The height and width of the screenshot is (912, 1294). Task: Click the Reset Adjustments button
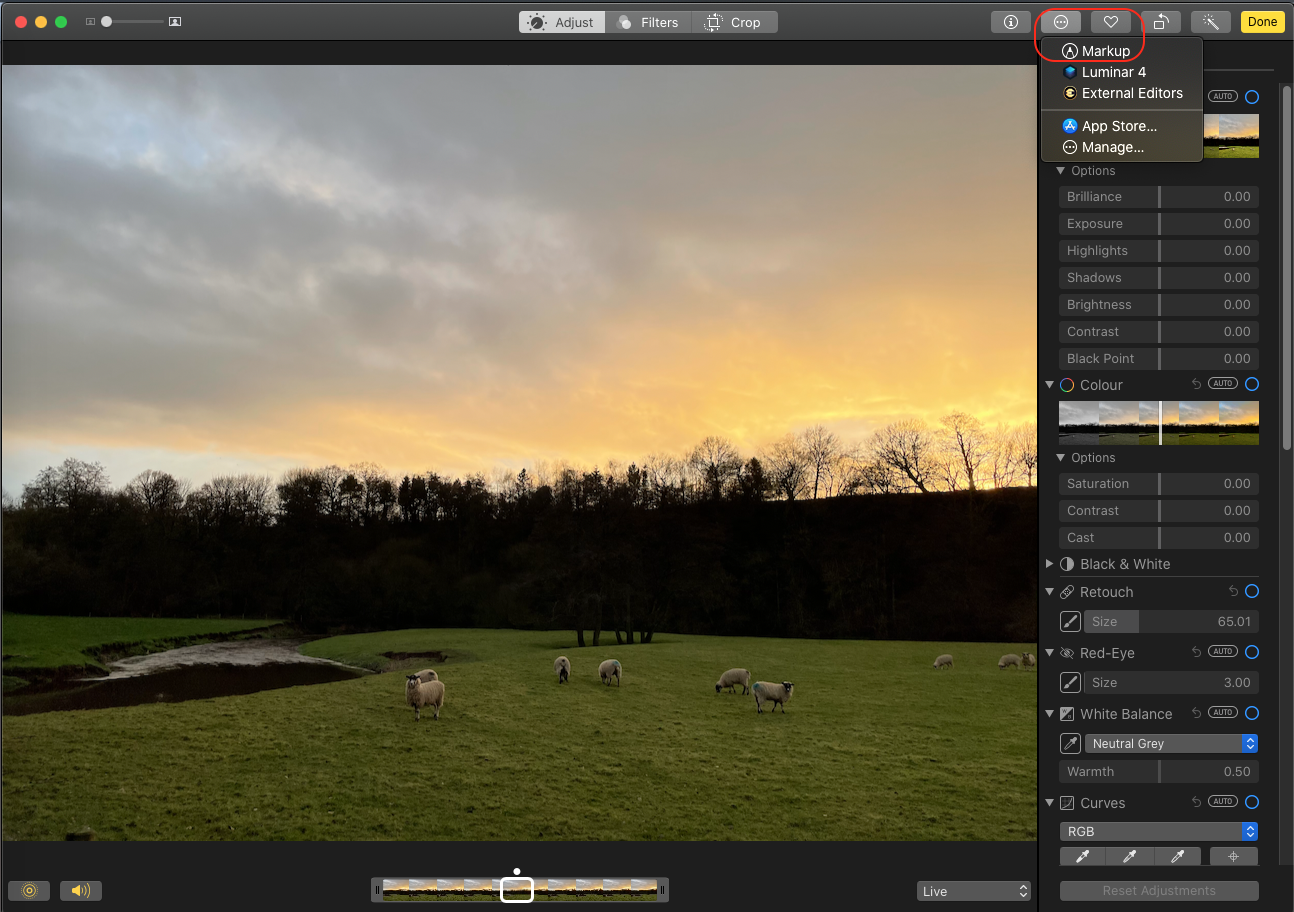tap(1158, 890)
